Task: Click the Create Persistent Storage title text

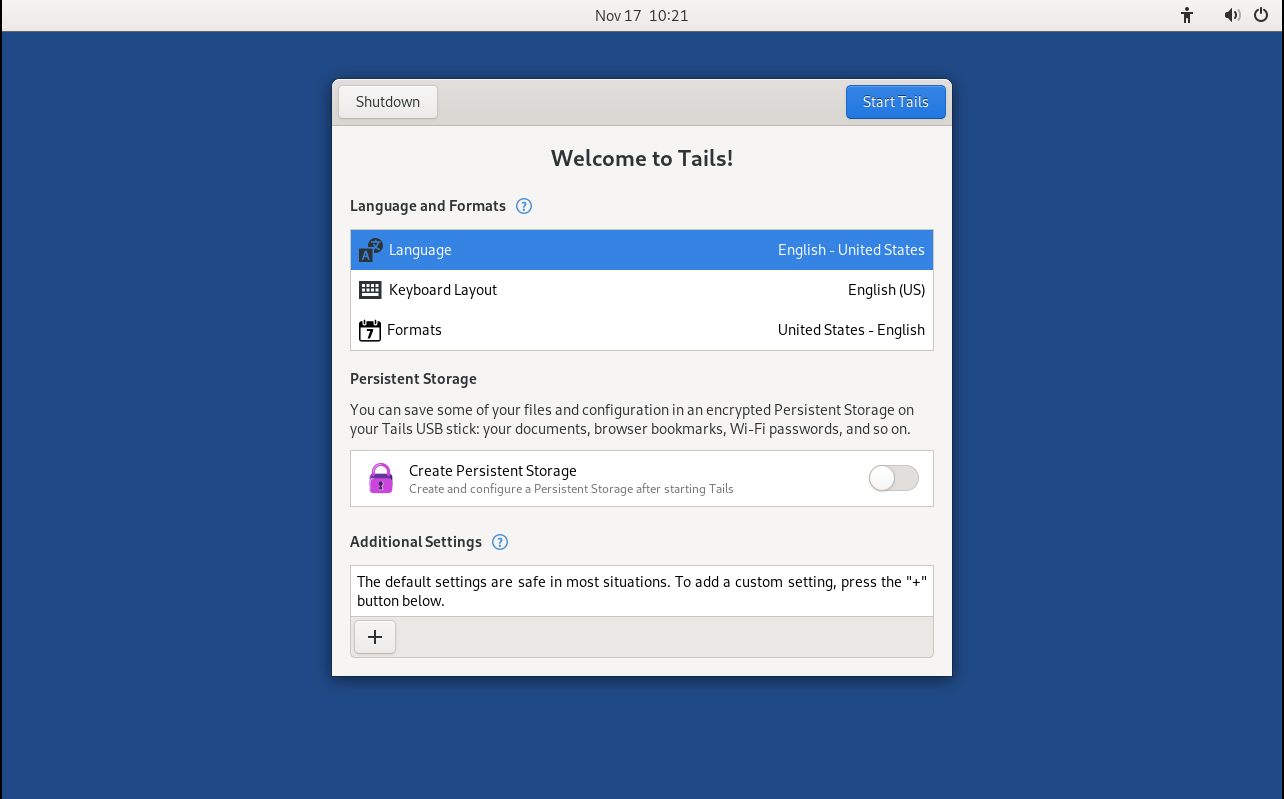Action: coord(492,471)
